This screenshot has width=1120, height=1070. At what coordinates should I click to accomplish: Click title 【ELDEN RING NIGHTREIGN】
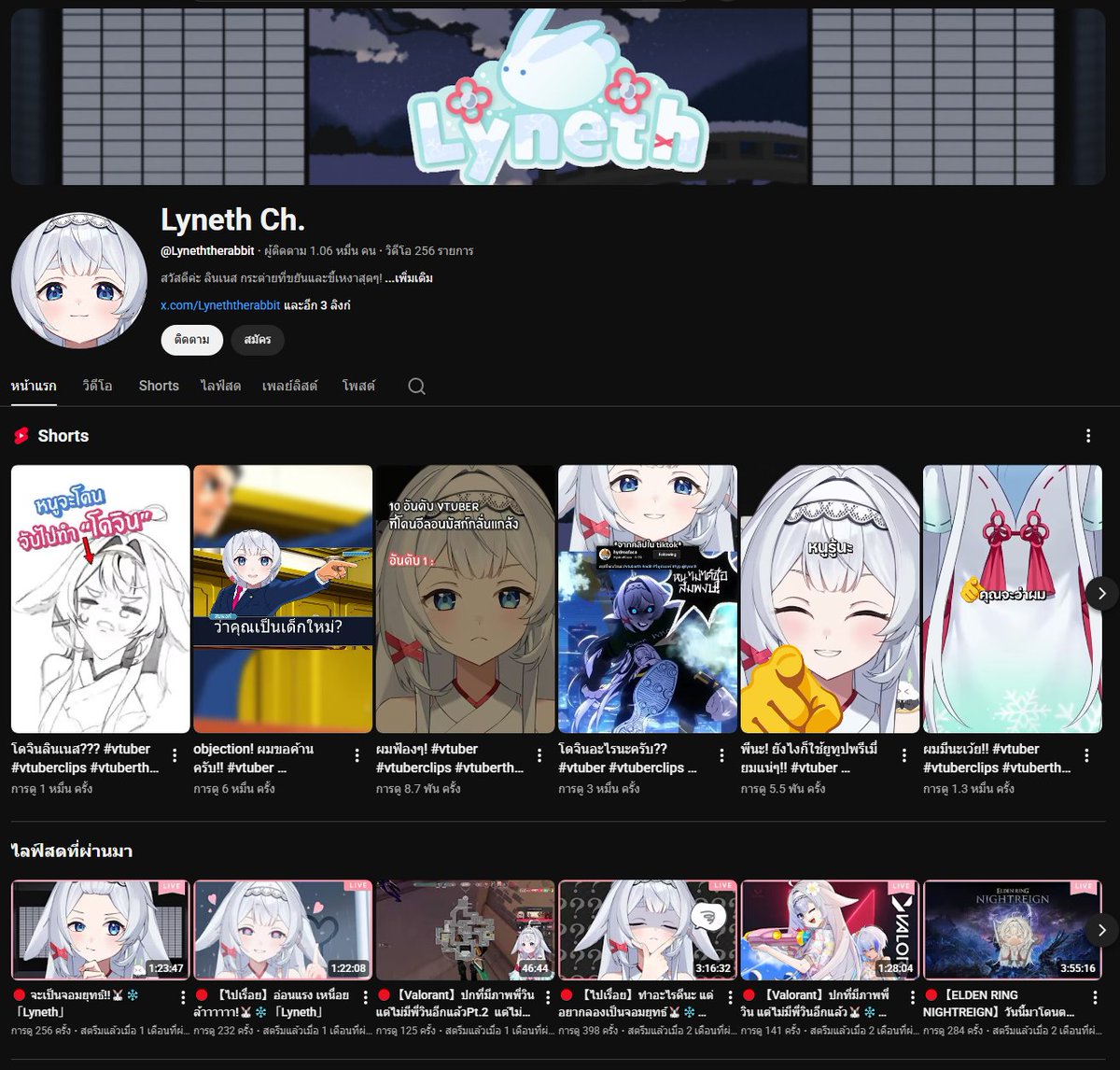click(x=1000, y=1004)
